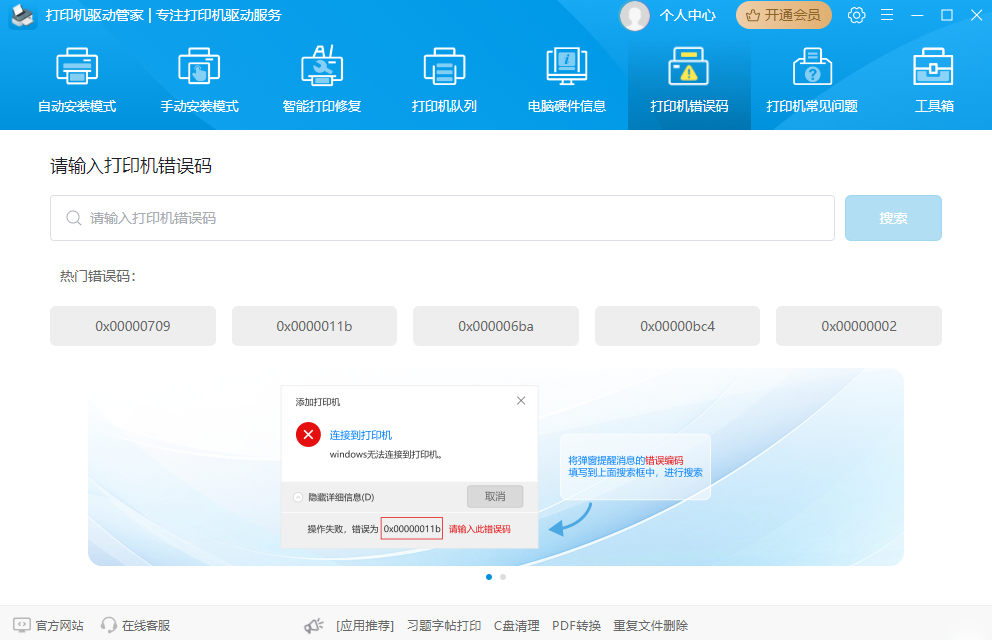Open the 打印机队列 printer queue panel
Screen dimensions: 992x640
pyautogui.click(x=443, y=80)
